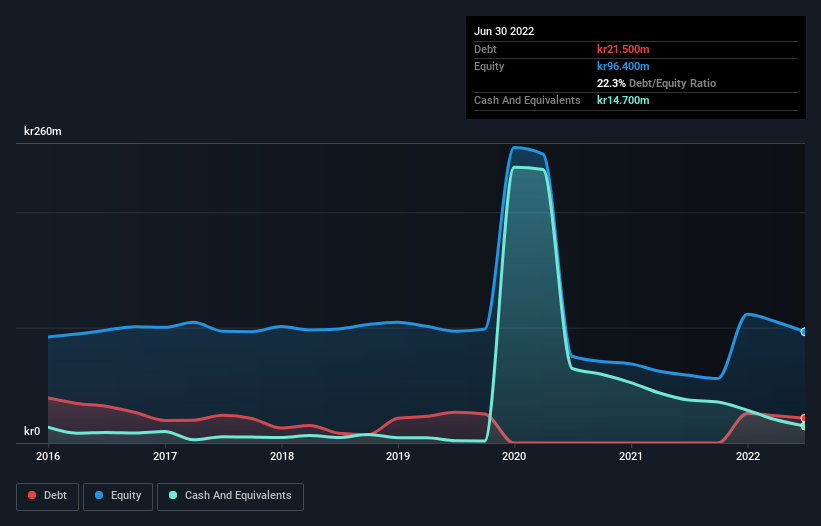Click the kr0 y-axis label

tap(32, 431)
